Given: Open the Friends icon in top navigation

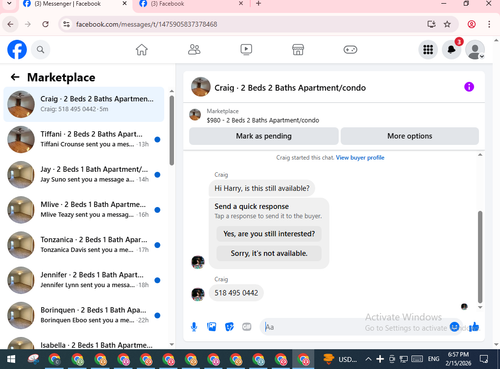Looking at the screenshot, I should point(194,50).
